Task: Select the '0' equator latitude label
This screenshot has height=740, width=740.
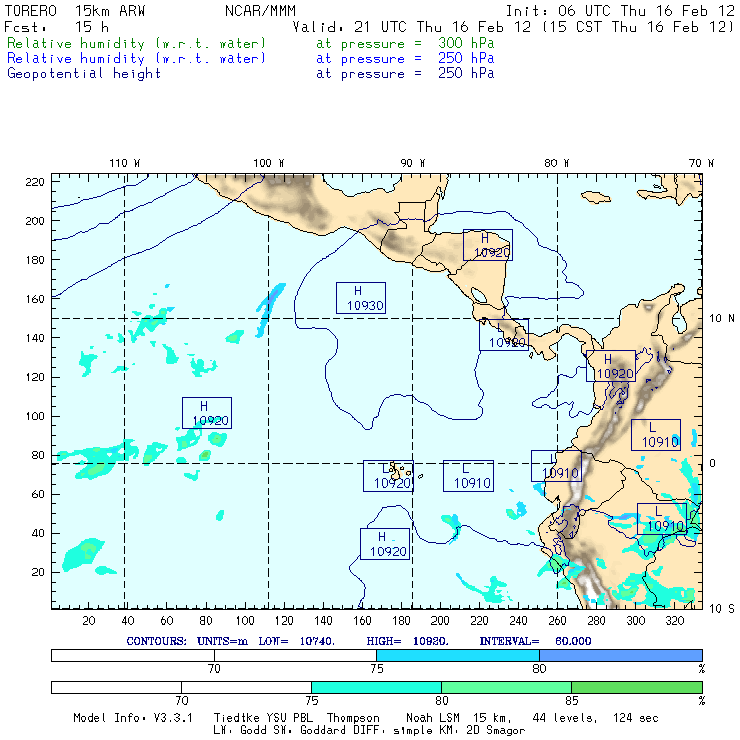Action: (x=713, y=463)
